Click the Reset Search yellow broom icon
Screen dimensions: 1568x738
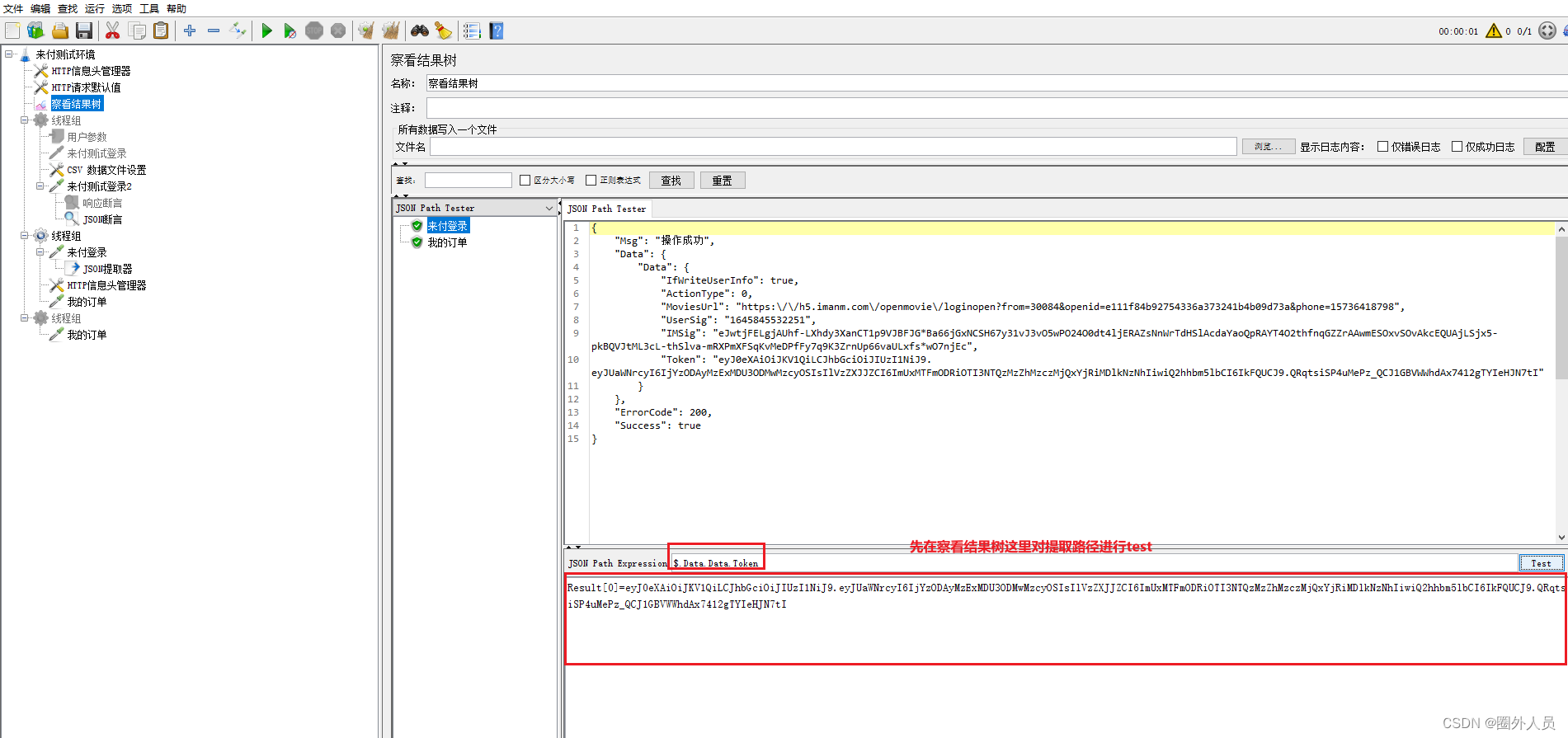tap(444, 31)
